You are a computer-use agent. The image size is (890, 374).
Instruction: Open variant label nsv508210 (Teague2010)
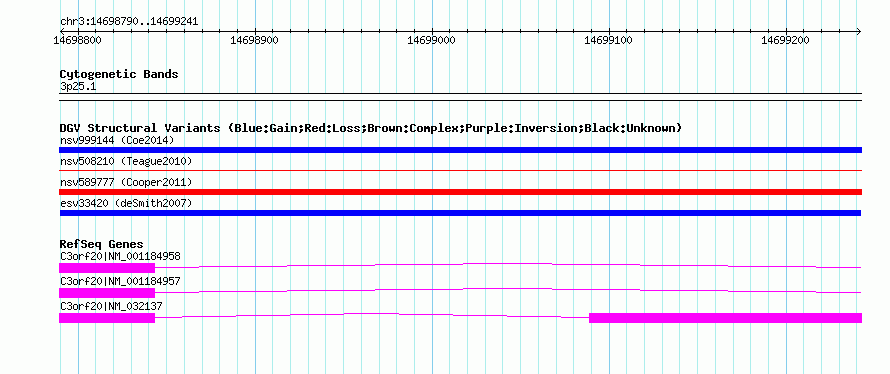point(126,162)
